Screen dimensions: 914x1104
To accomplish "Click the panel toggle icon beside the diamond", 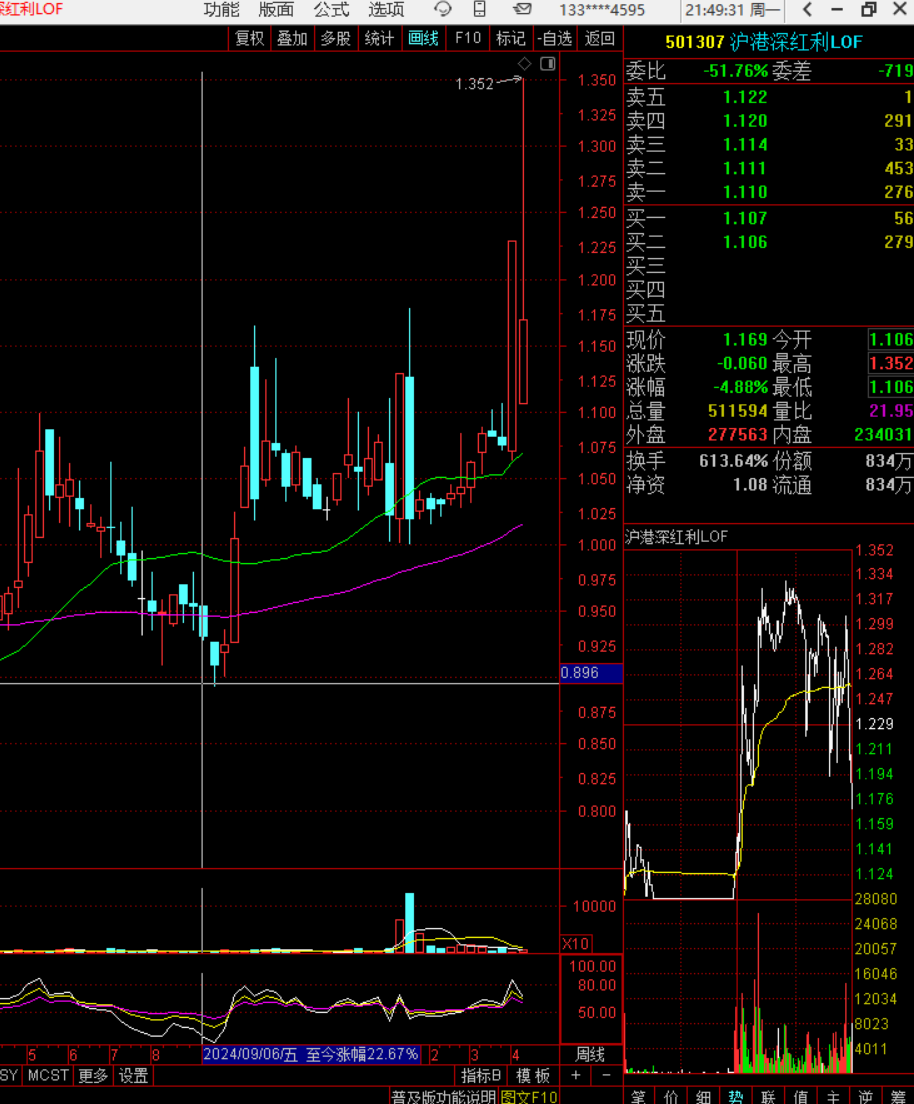I will [547, 64].
